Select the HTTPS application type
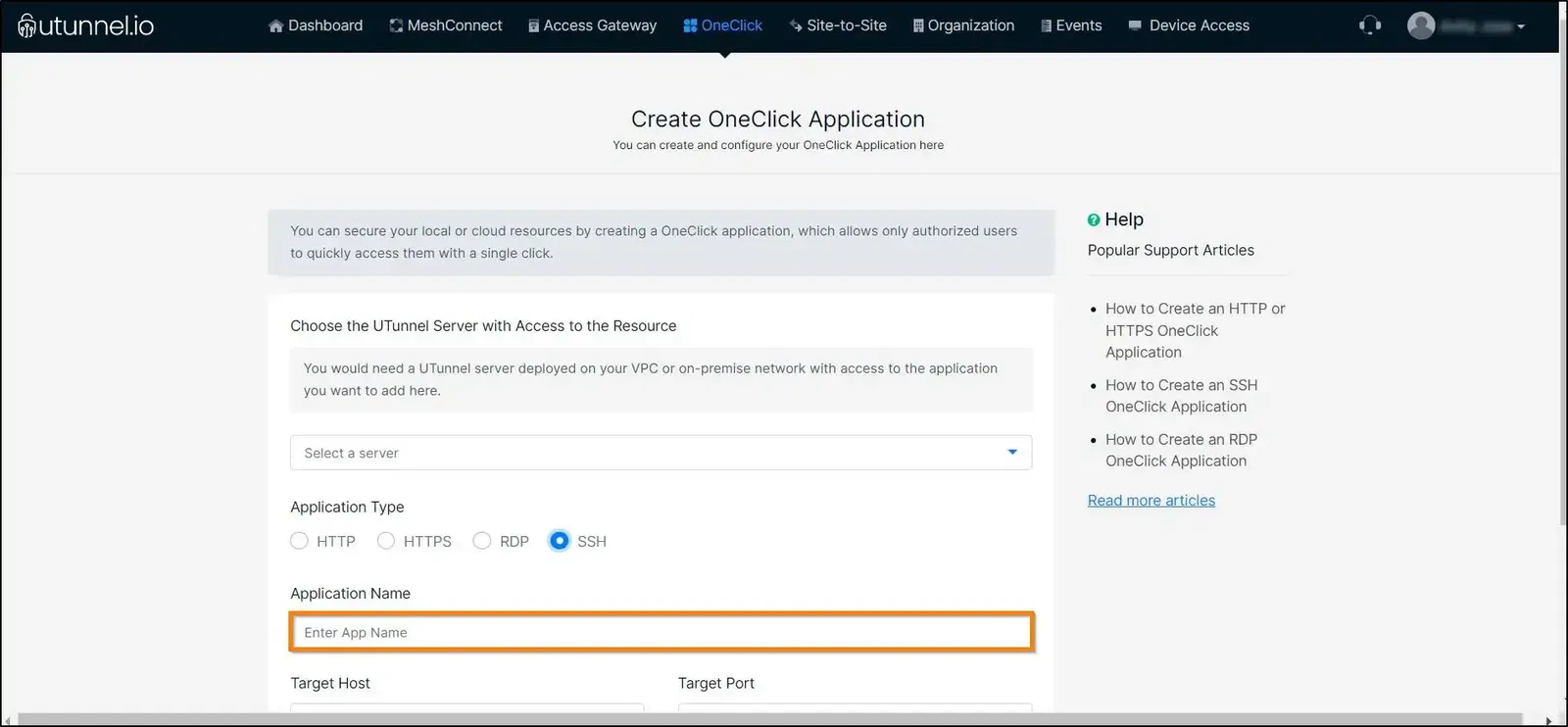 (x=386, y=541)
